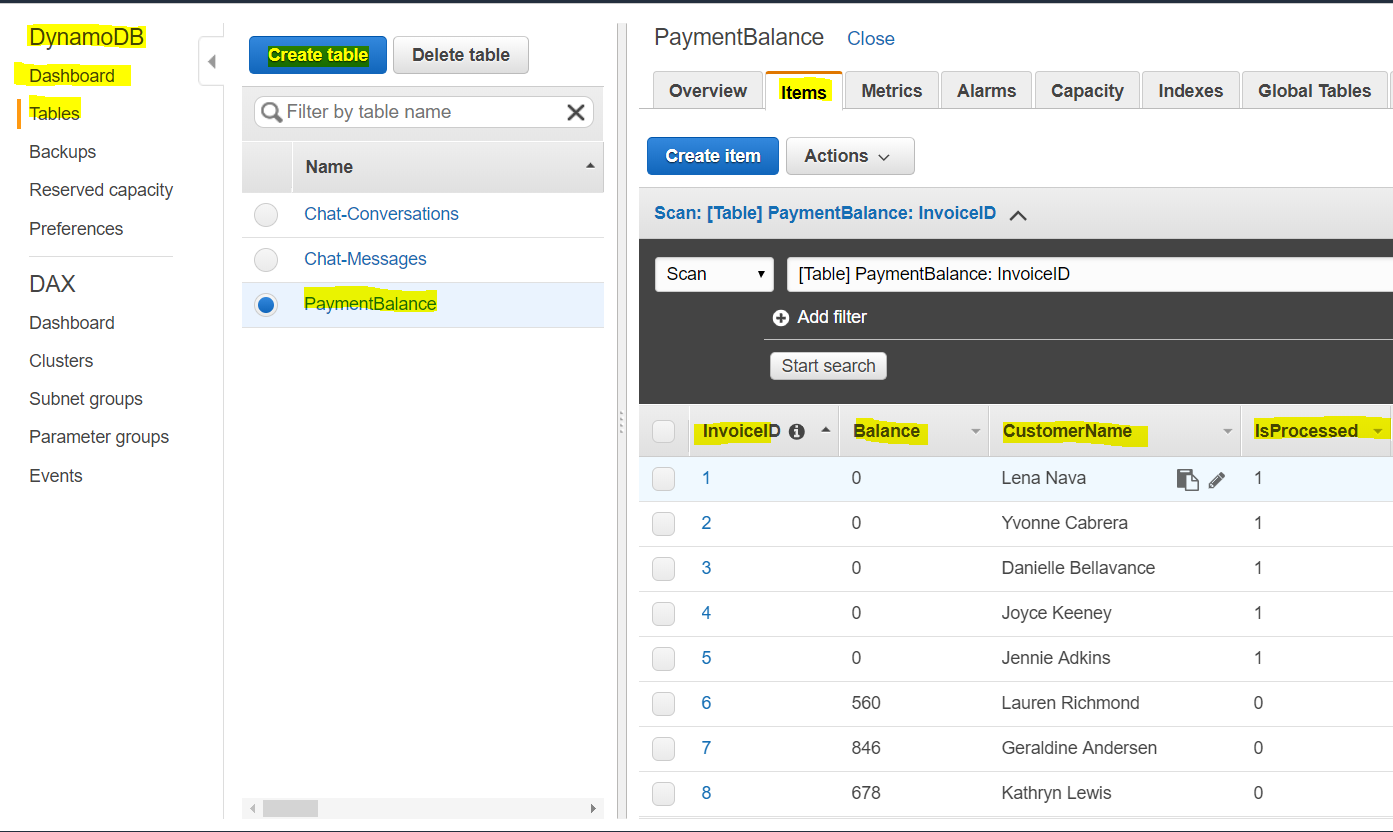The image size is (1393, 832).
Task: Click the copy icon on Lena Nava row
Action: 1187,480
